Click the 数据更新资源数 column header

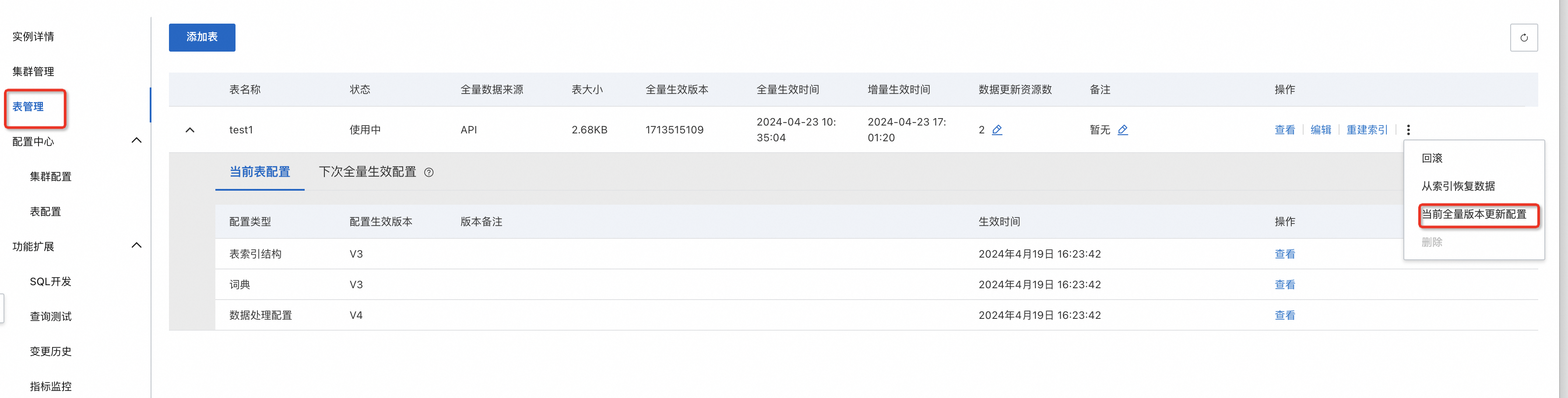tap(1015, 90)
